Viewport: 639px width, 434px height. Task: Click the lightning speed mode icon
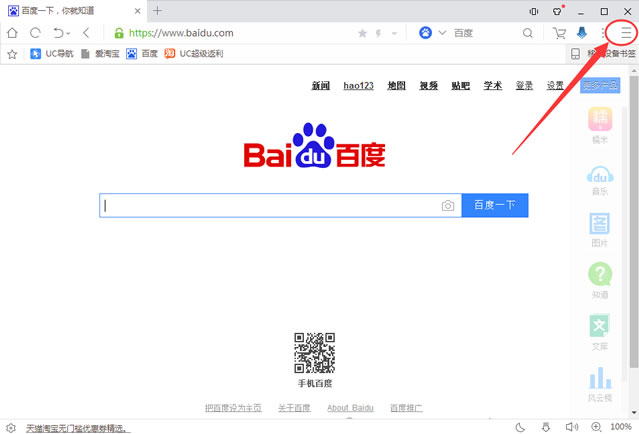(379, 33)
